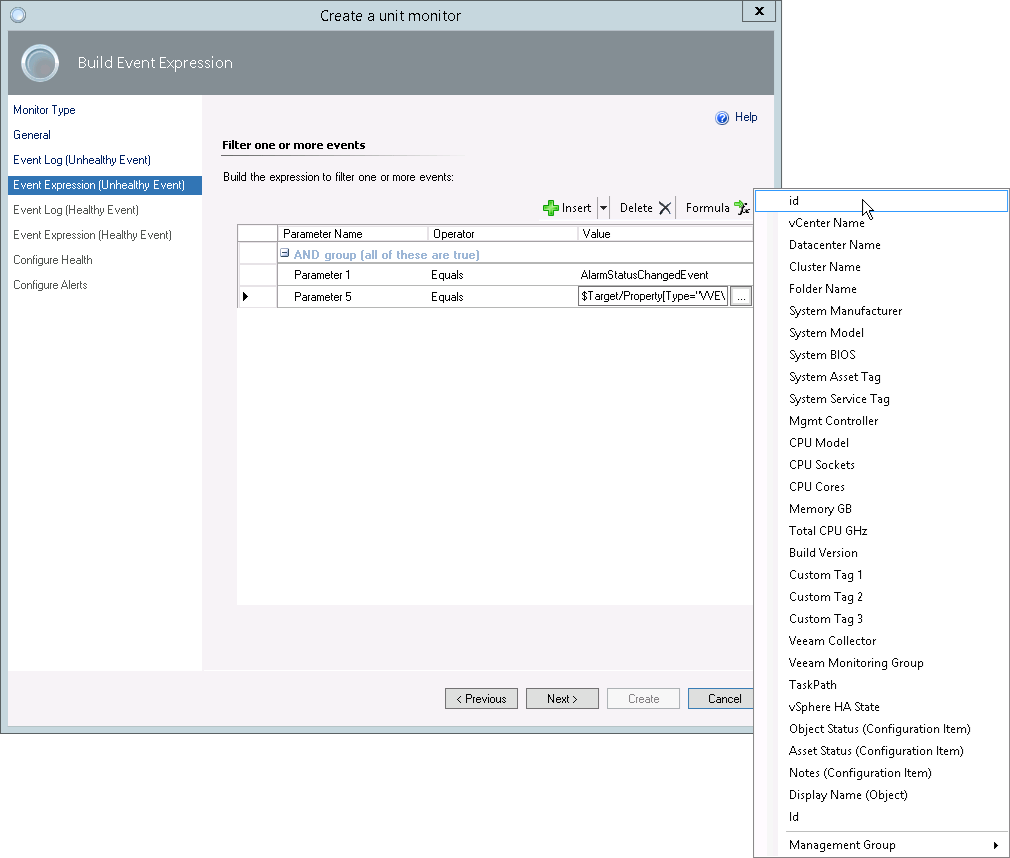Open Event Expression (Healthy Event) step
This screenshot has width=1010, height=858.
point(92,235)
